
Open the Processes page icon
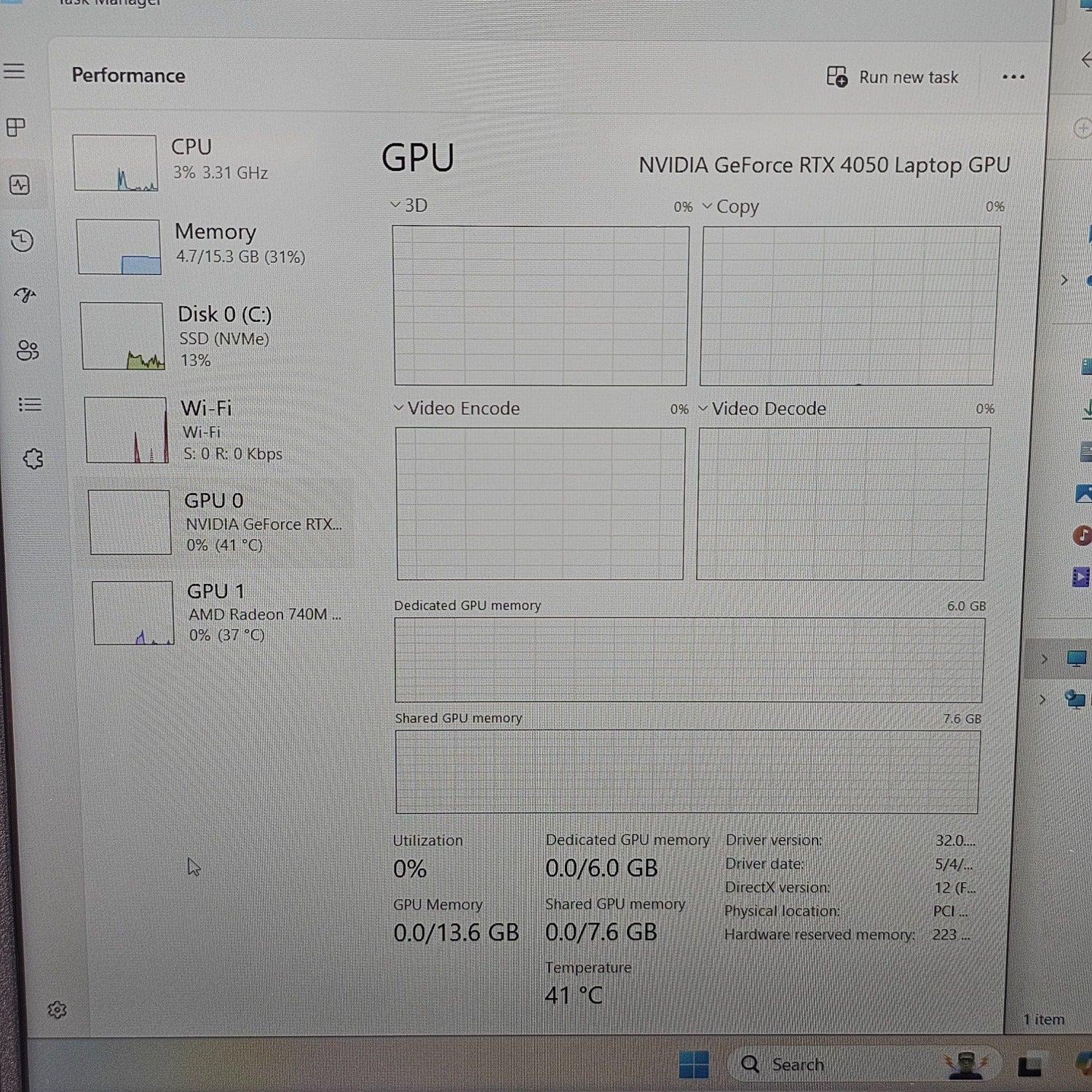point(16,127)
